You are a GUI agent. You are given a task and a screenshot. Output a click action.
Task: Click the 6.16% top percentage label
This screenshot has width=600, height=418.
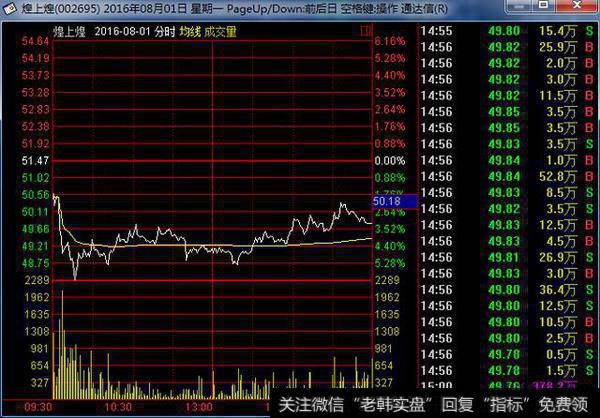390,41
